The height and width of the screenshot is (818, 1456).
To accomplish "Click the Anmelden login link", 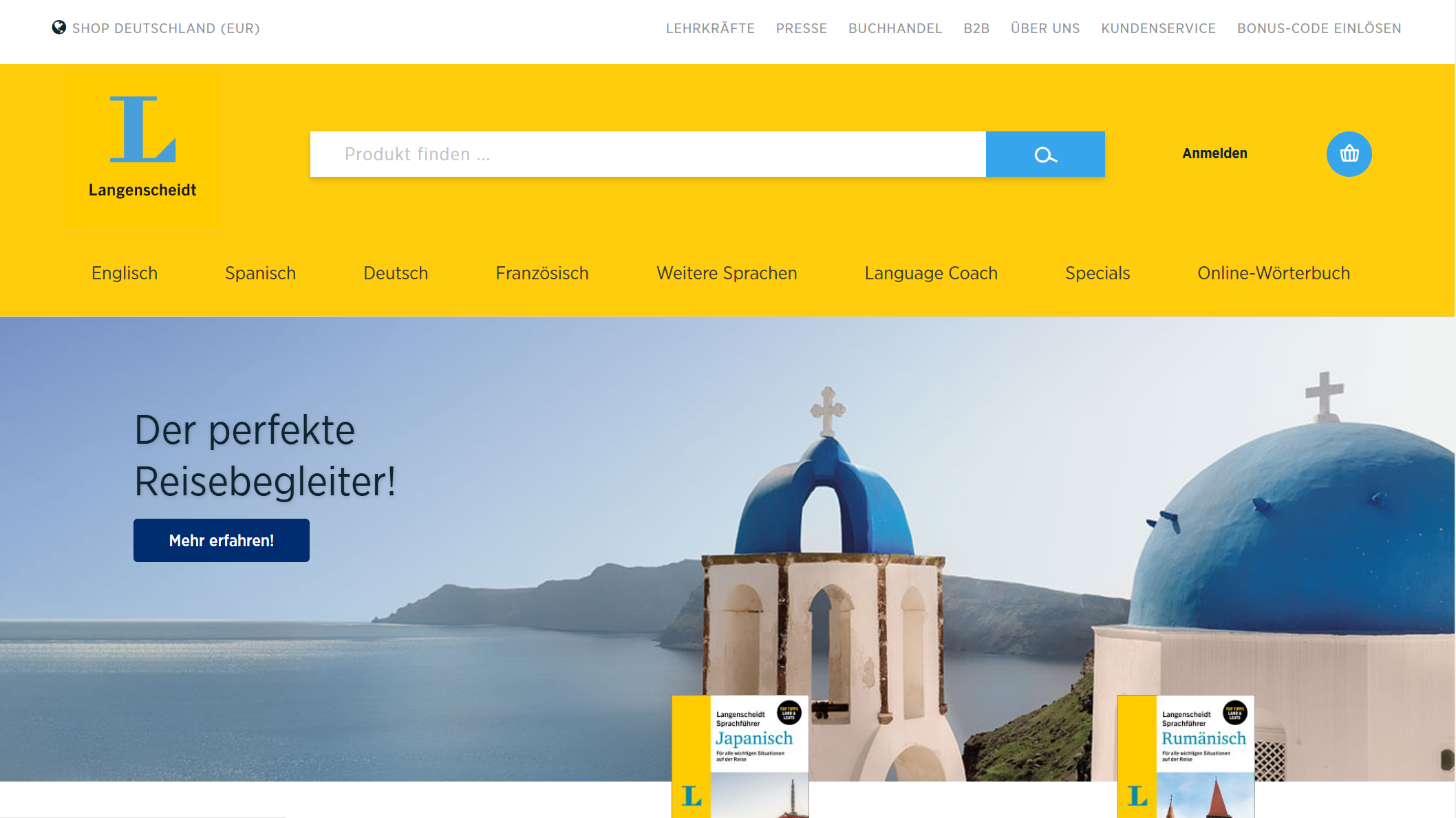I will [x=1214, y=153].
